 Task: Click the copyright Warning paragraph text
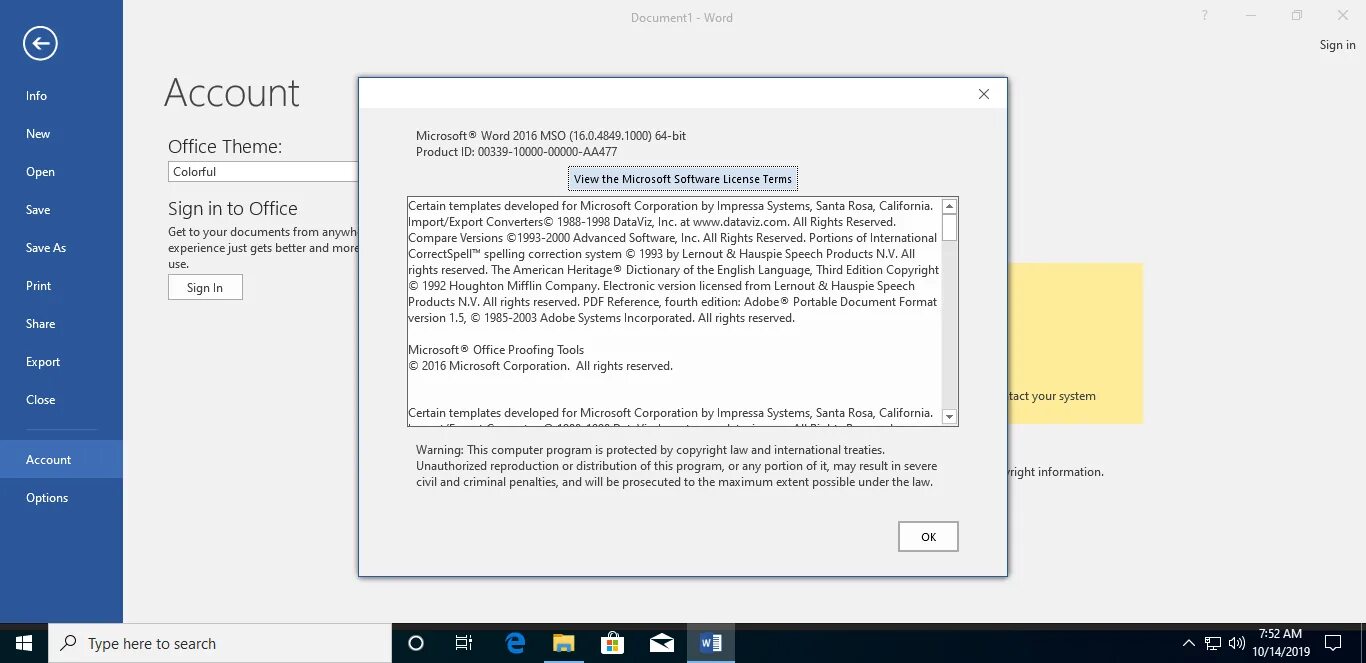coord(677,466)
